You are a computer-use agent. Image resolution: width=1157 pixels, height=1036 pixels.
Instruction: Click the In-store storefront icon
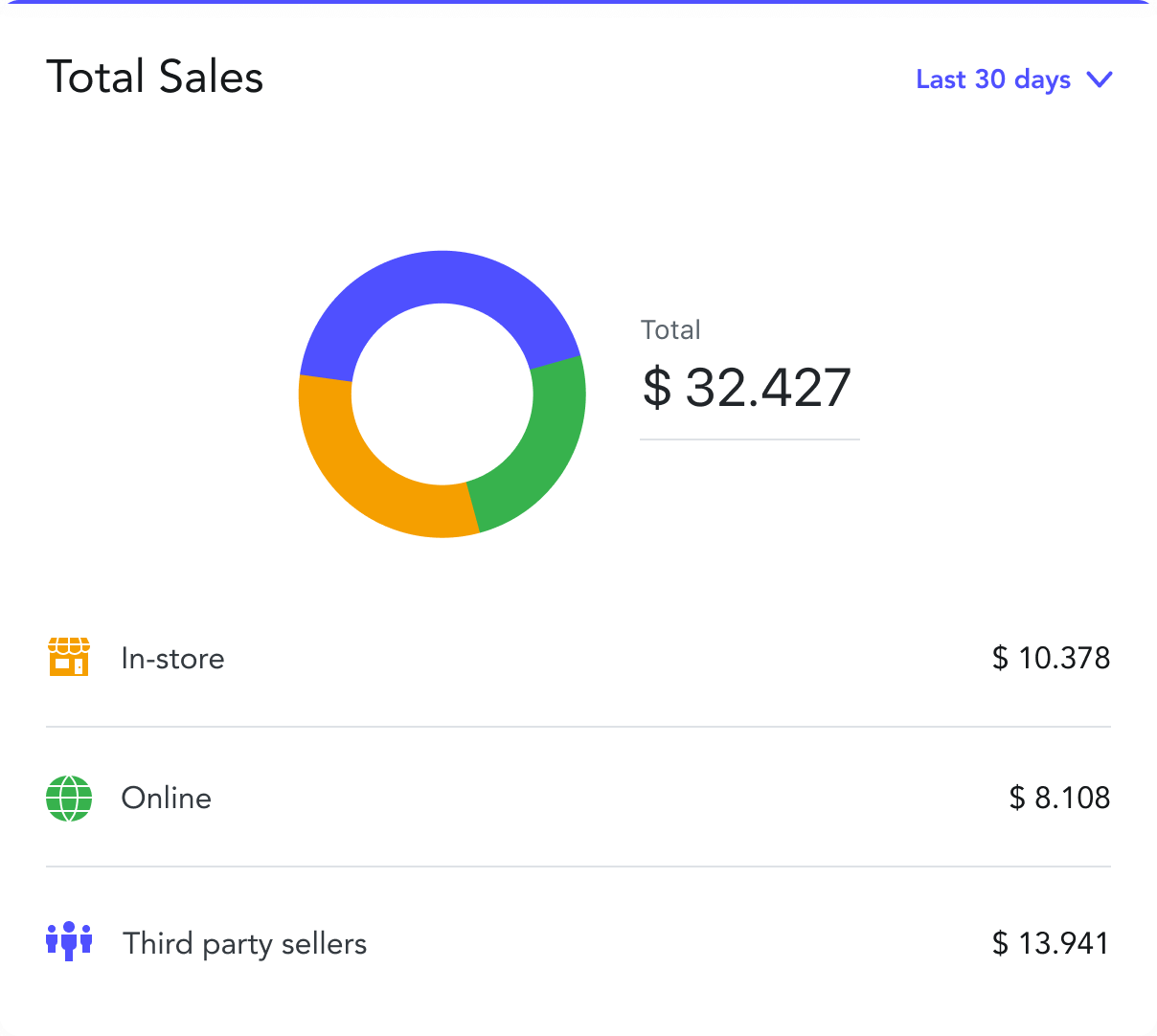(69, 658)
